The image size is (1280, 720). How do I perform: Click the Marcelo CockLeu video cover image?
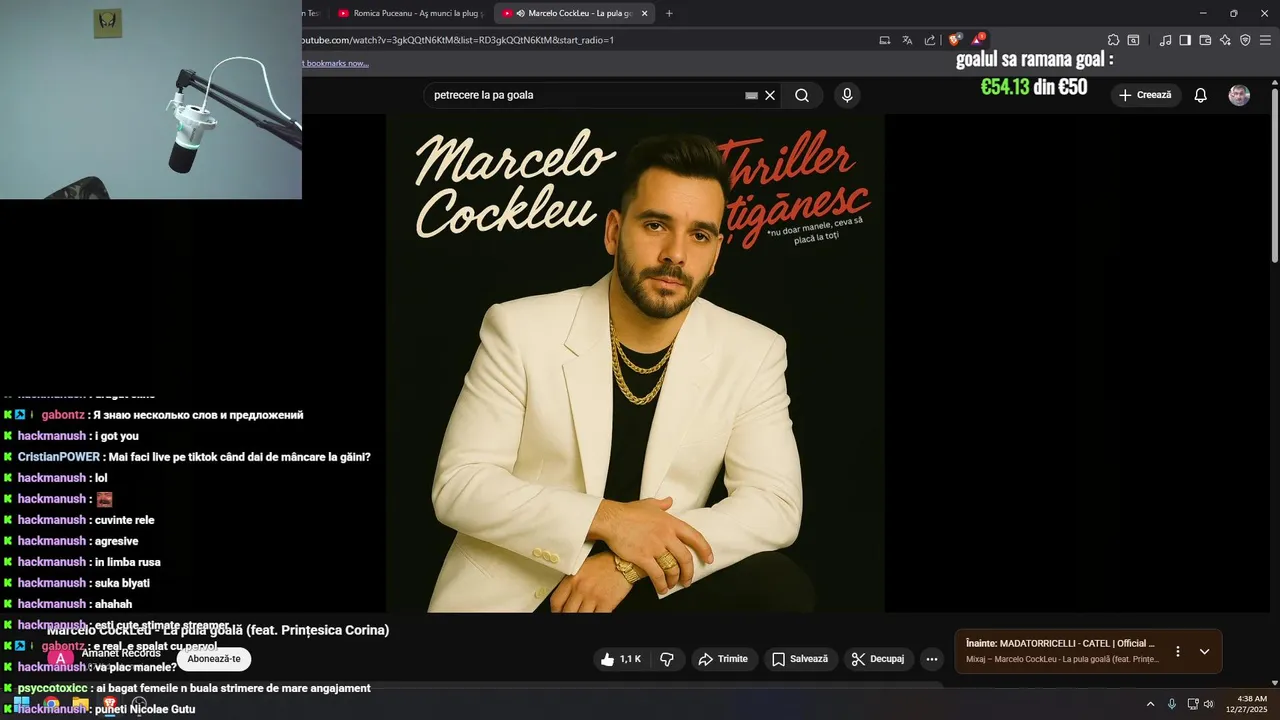click(635, 363)
